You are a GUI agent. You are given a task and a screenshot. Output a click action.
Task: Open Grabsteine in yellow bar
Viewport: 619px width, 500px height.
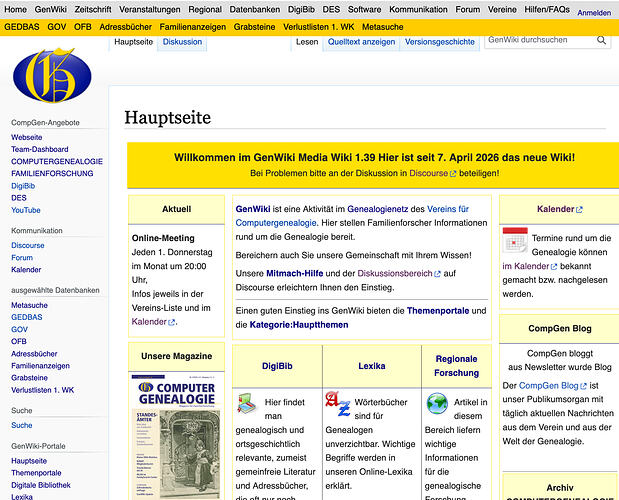click(254, 27)
